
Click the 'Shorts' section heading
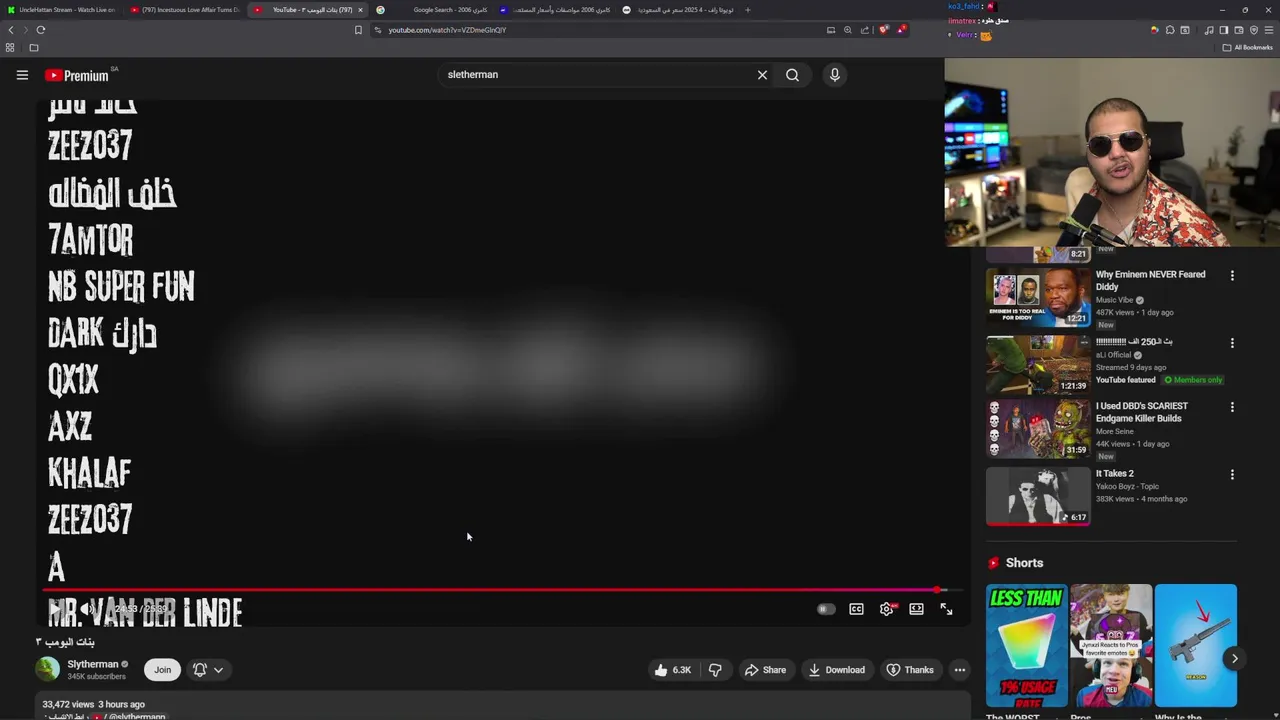coord(1024,563)
